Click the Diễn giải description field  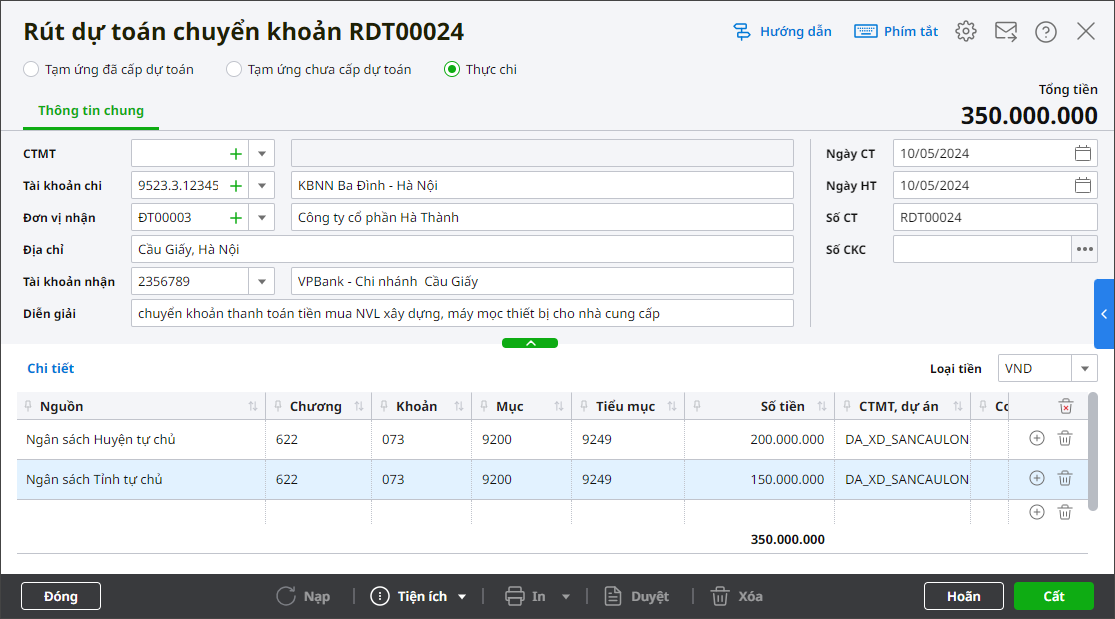[x=462, y=313]
